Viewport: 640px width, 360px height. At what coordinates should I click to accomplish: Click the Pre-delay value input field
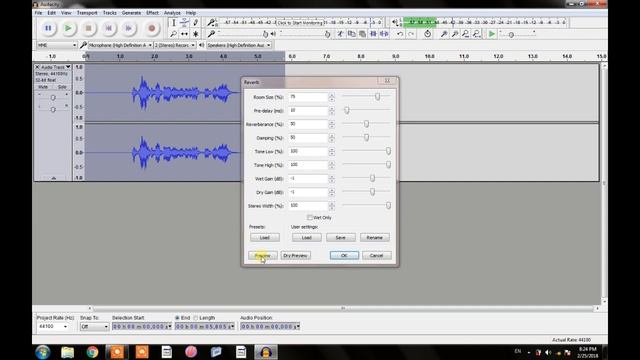click(x=308, y=111)
